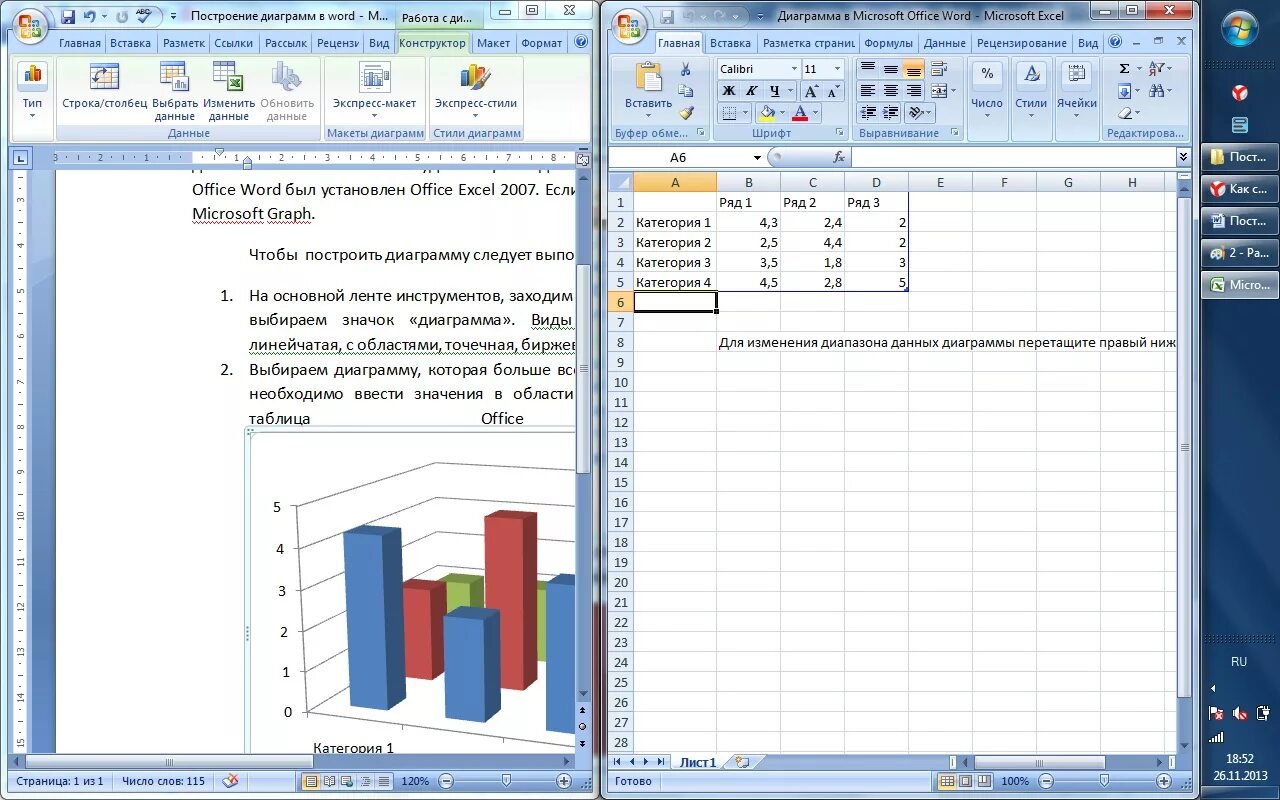Image resolution: width=1280 pixels, height=800 pixels.
Task: Click the insert function fx icon
Action: 839,157
